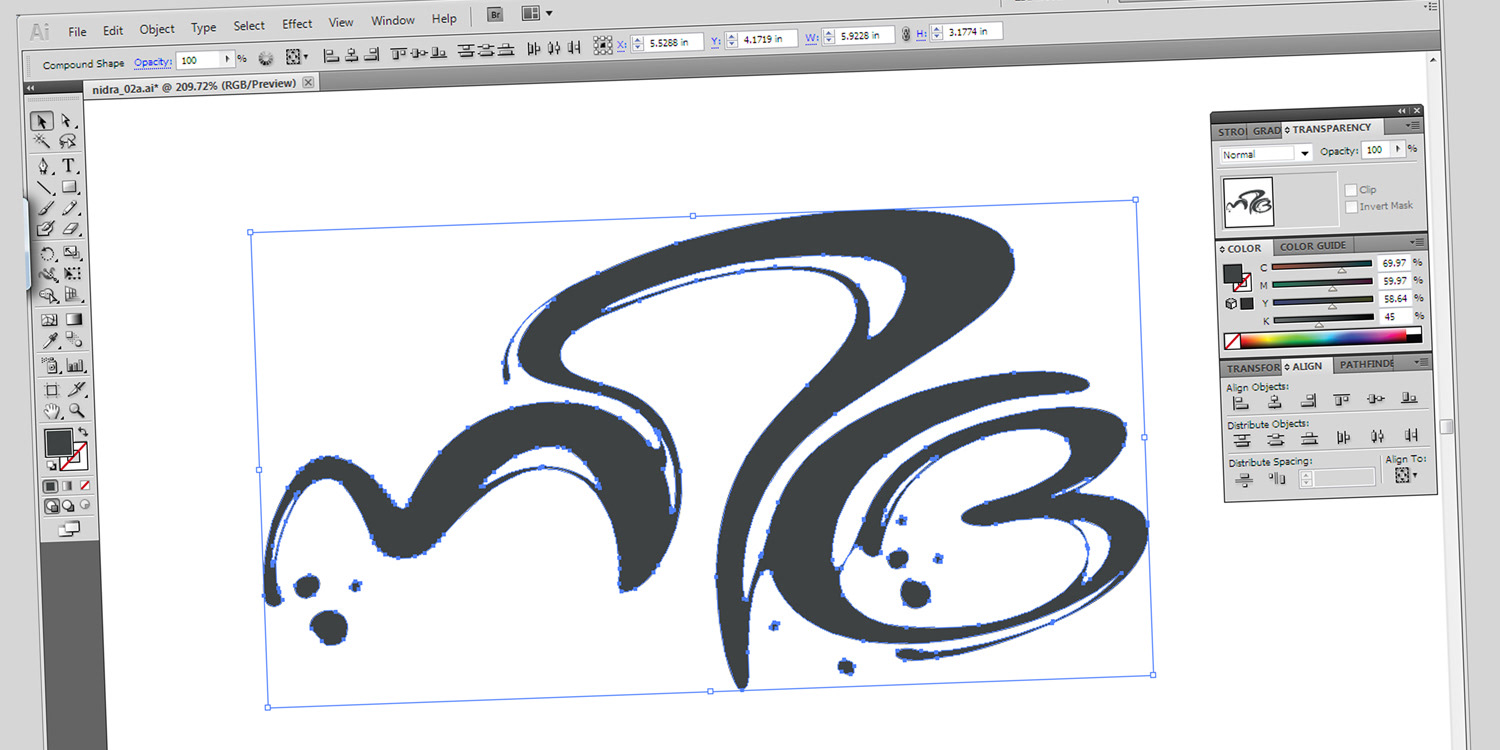
Task: Toggle constrain width and height proportions
Action: pos(906,34)
